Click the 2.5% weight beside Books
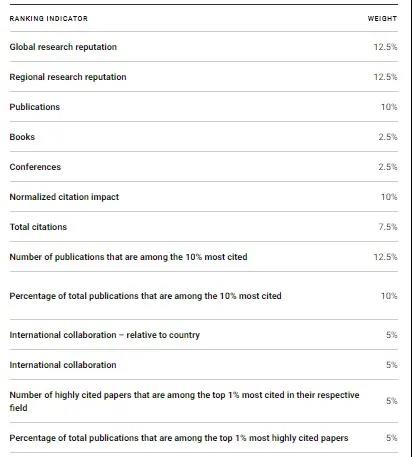 [388, 137]
